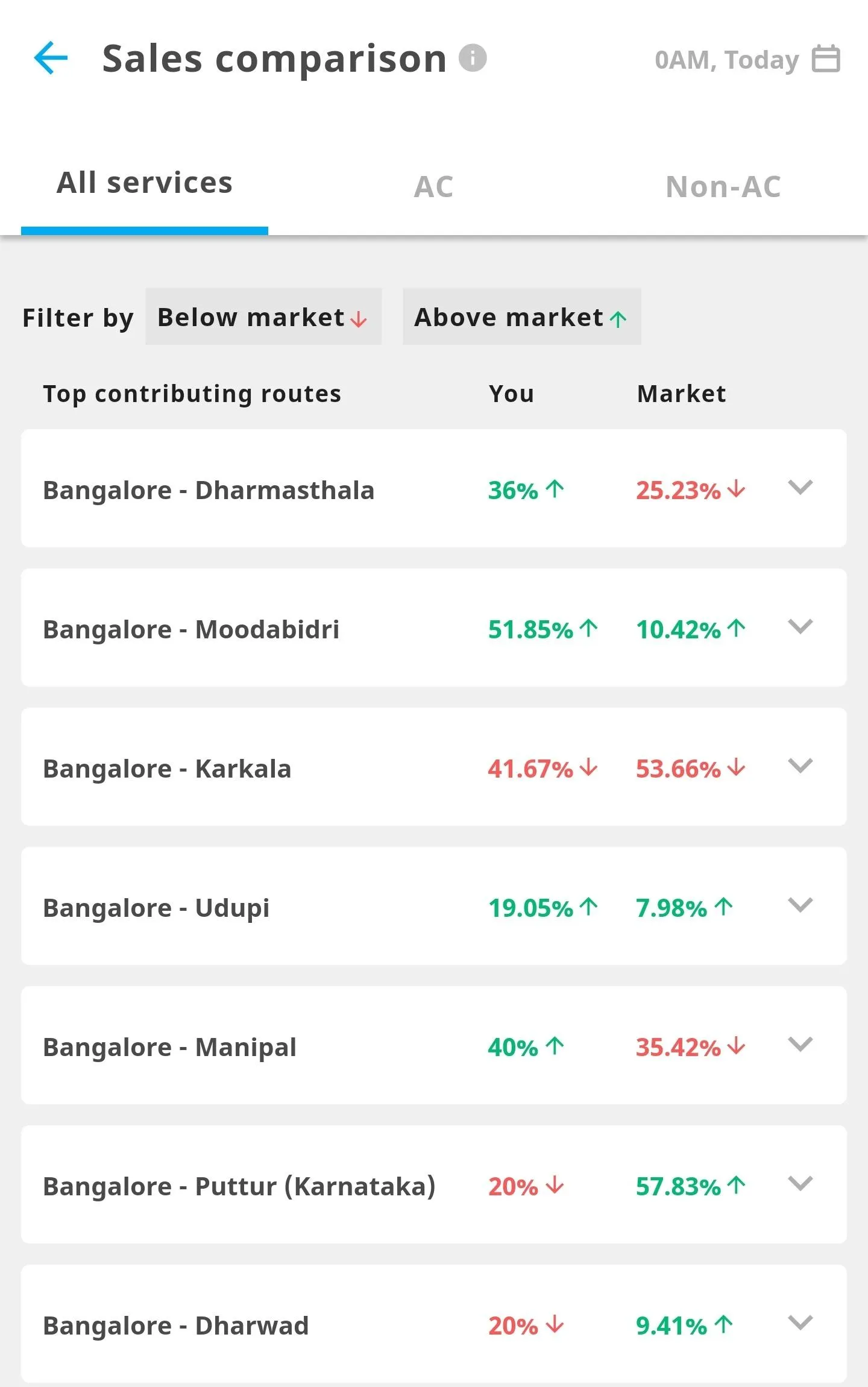This screenshot has height=1387, width=868.
Task: Tap the back arrow icon
Action: 51,58
